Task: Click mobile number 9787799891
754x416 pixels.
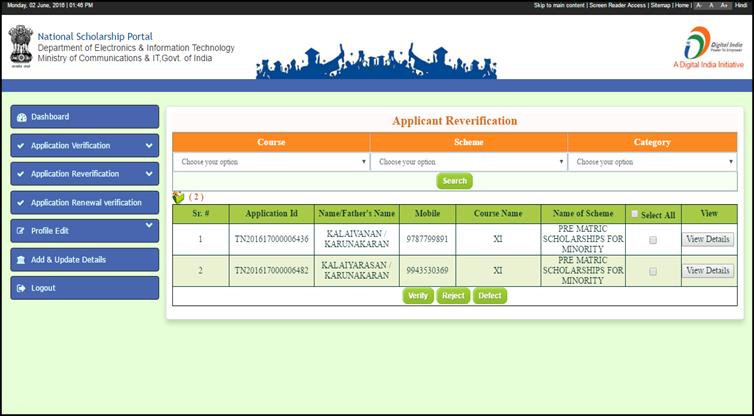Action: pos(427,239)
